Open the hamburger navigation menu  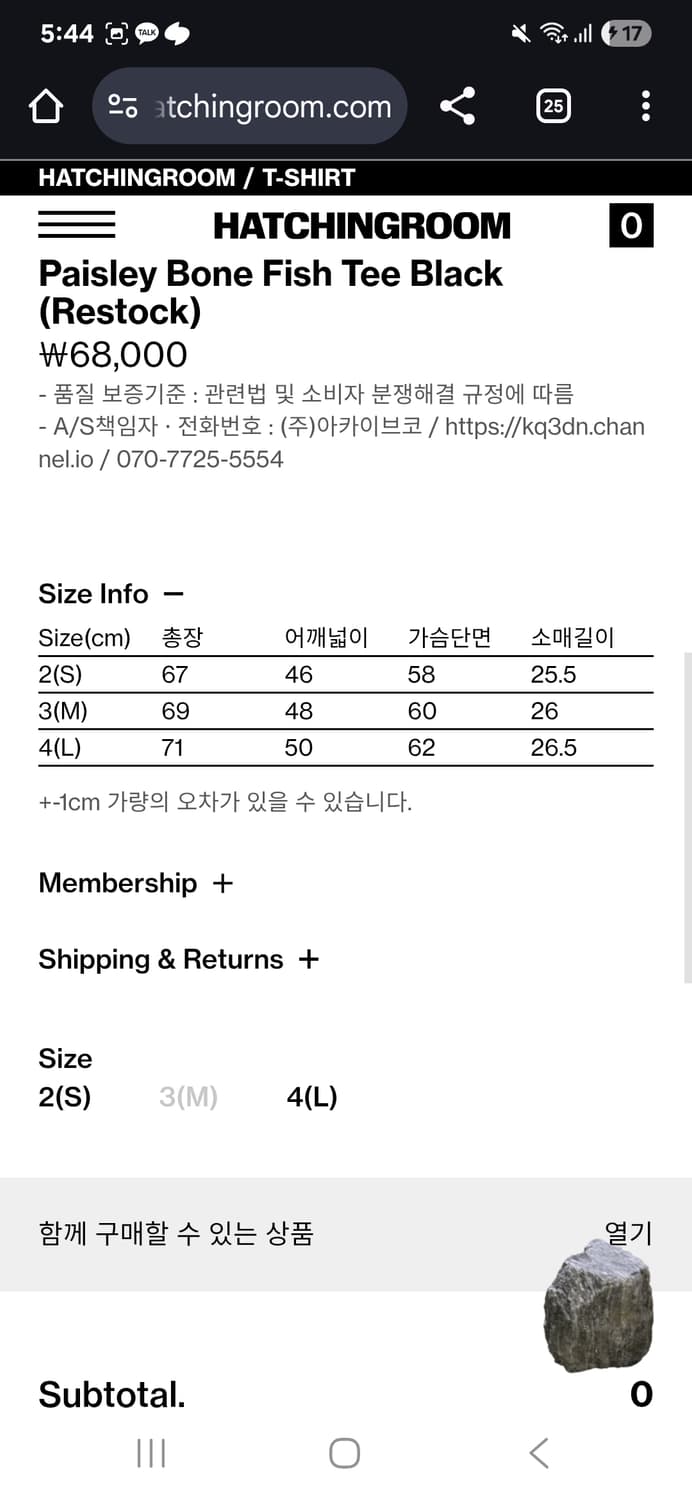tap(76, 225)
